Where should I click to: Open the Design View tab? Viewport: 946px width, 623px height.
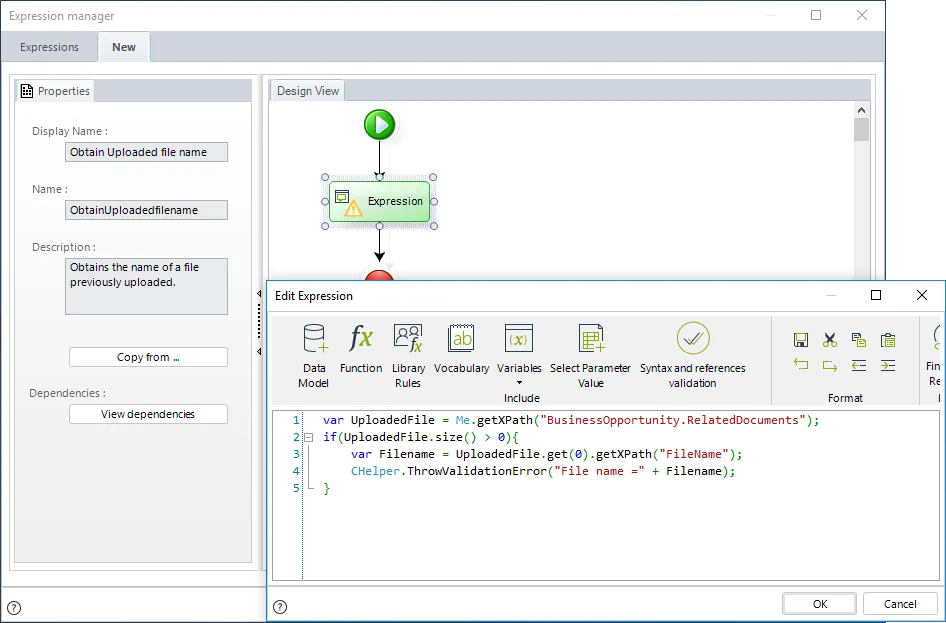(x=308, y=90)
